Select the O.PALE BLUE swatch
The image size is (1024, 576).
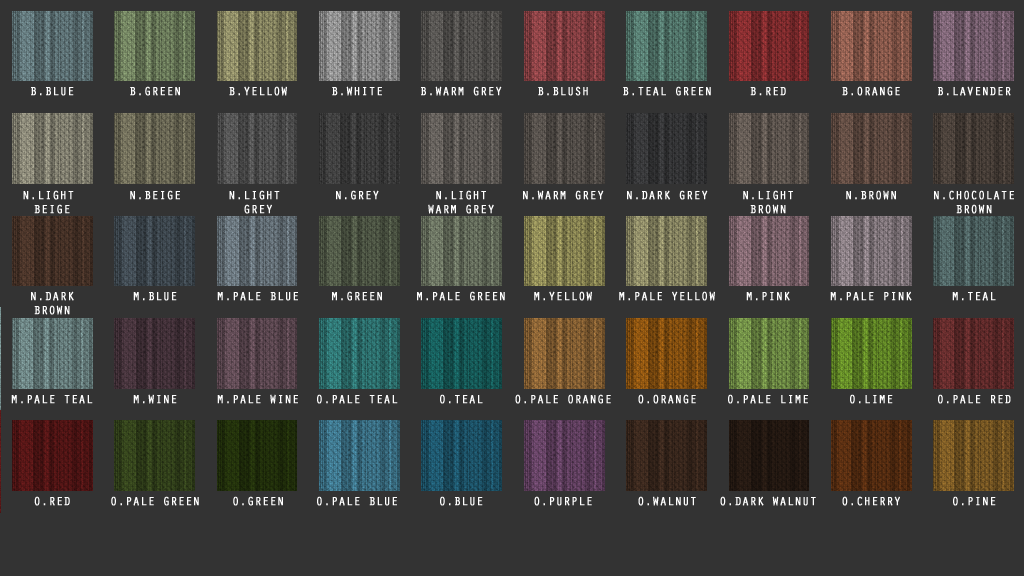[359, 455]
